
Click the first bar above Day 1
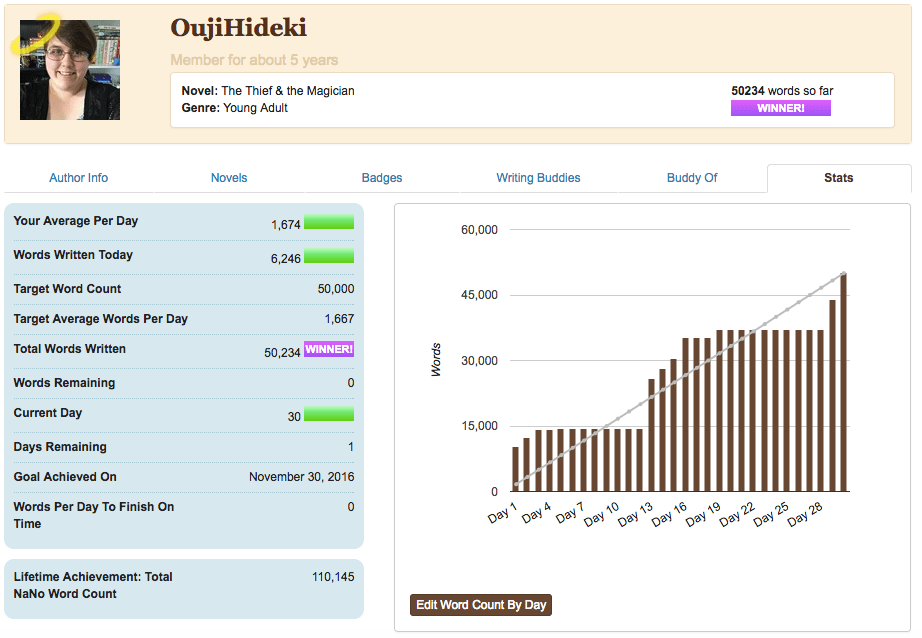(x=516, y=469)
